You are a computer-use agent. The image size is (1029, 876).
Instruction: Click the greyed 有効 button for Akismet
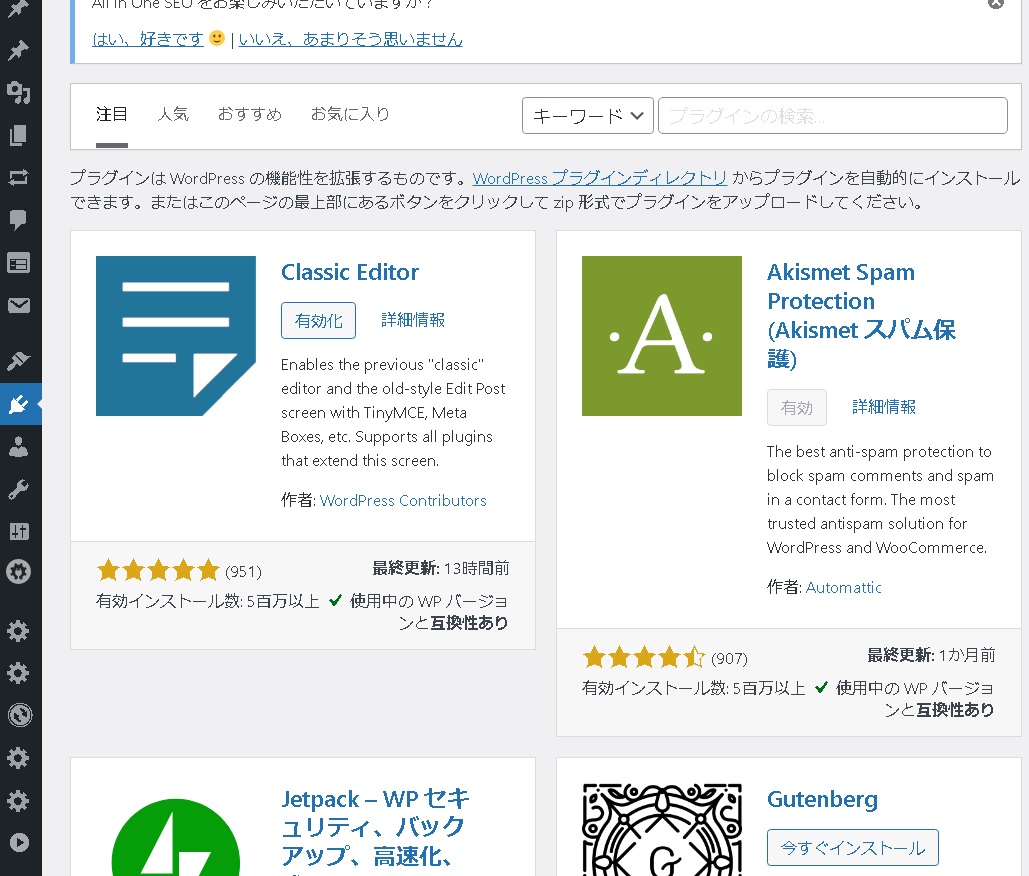click(797, 407)
